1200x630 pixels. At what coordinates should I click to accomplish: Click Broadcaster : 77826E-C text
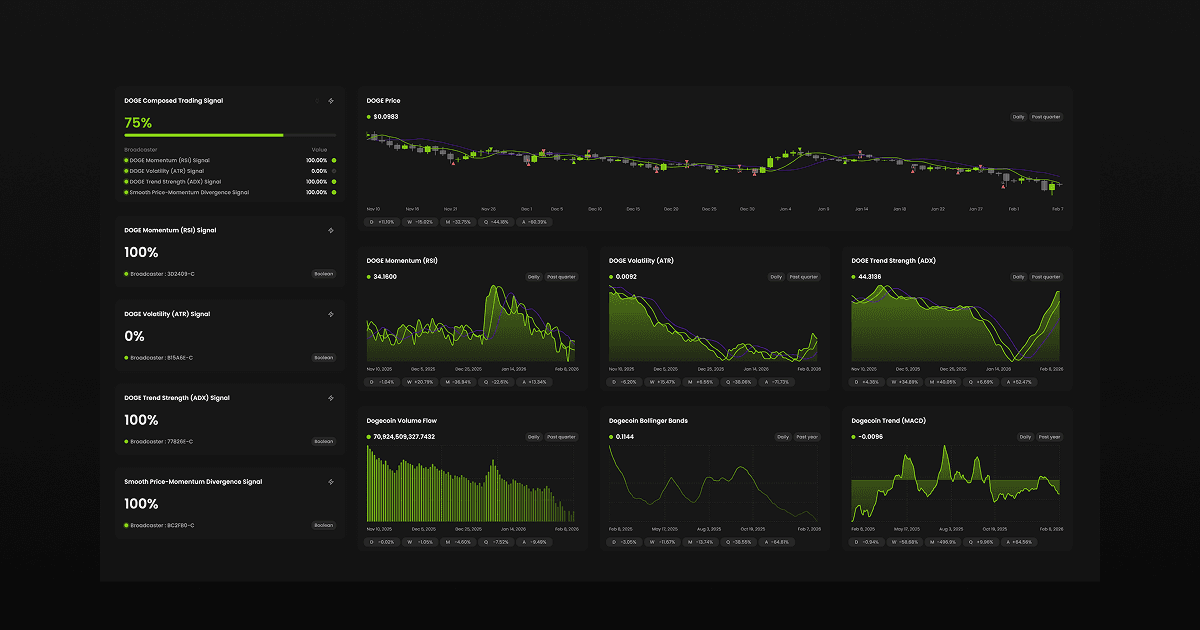[162, 441]
